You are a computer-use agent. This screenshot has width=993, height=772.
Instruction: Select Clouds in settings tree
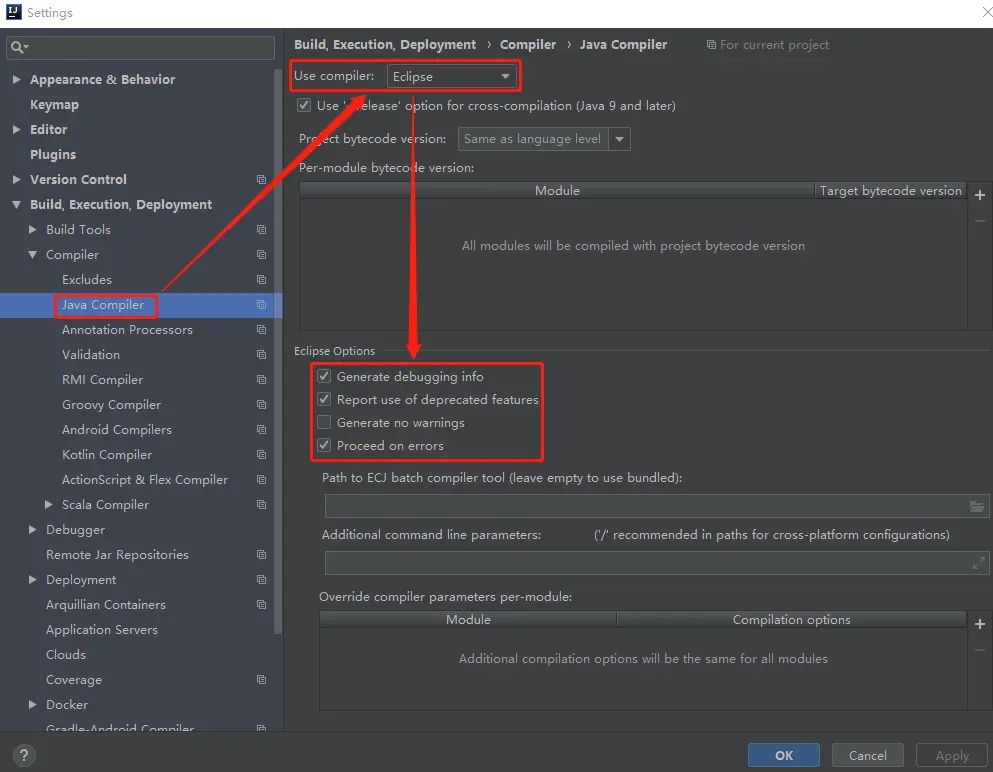(66, 654)
